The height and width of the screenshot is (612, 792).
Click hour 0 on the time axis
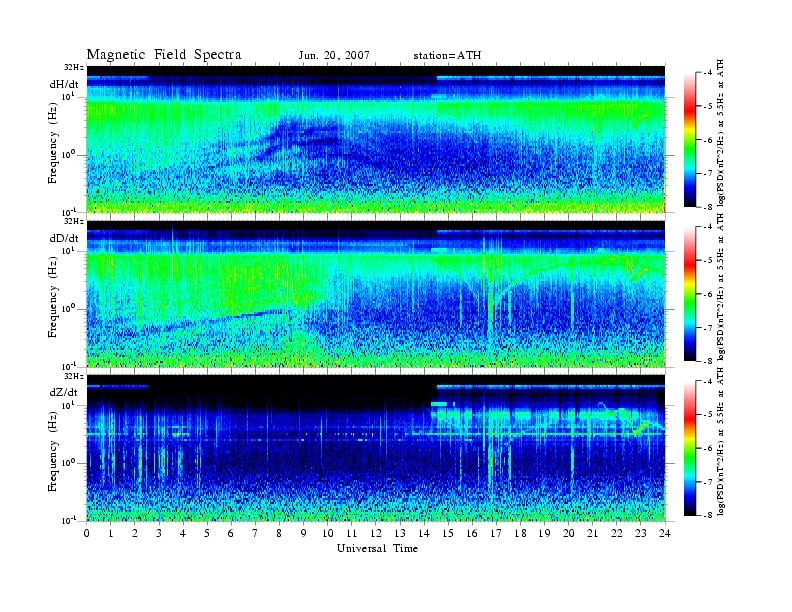click(87, 533)
